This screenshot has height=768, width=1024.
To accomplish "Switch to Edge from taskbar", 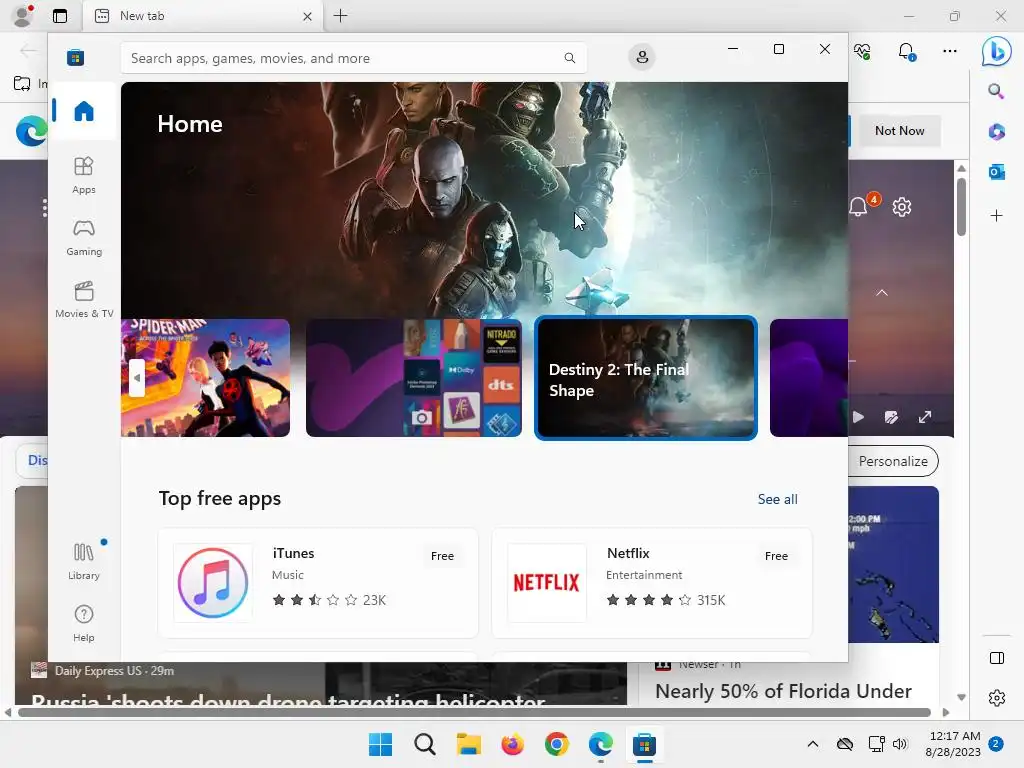I will (x=601, y=744).
